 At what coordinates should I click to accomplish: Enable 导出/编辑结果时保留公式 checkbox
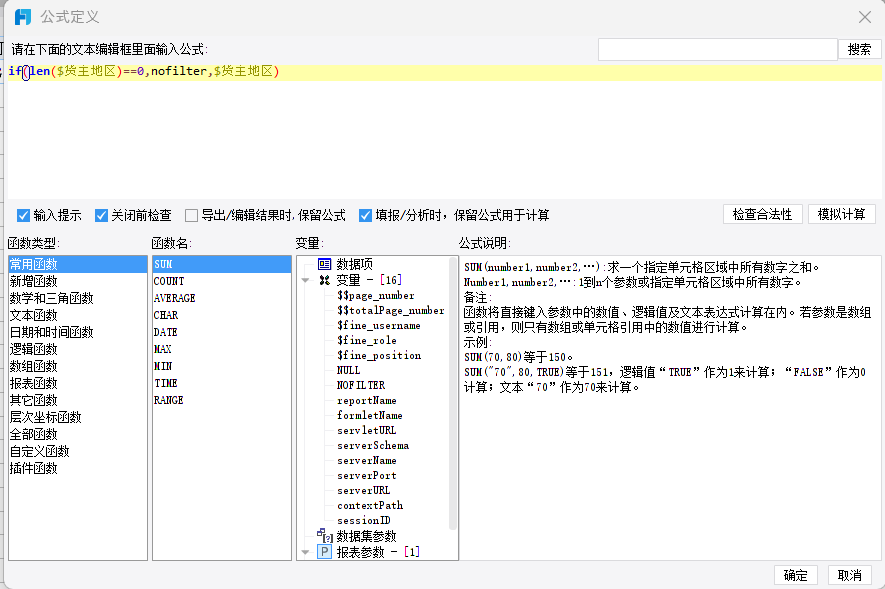point(191,215)
